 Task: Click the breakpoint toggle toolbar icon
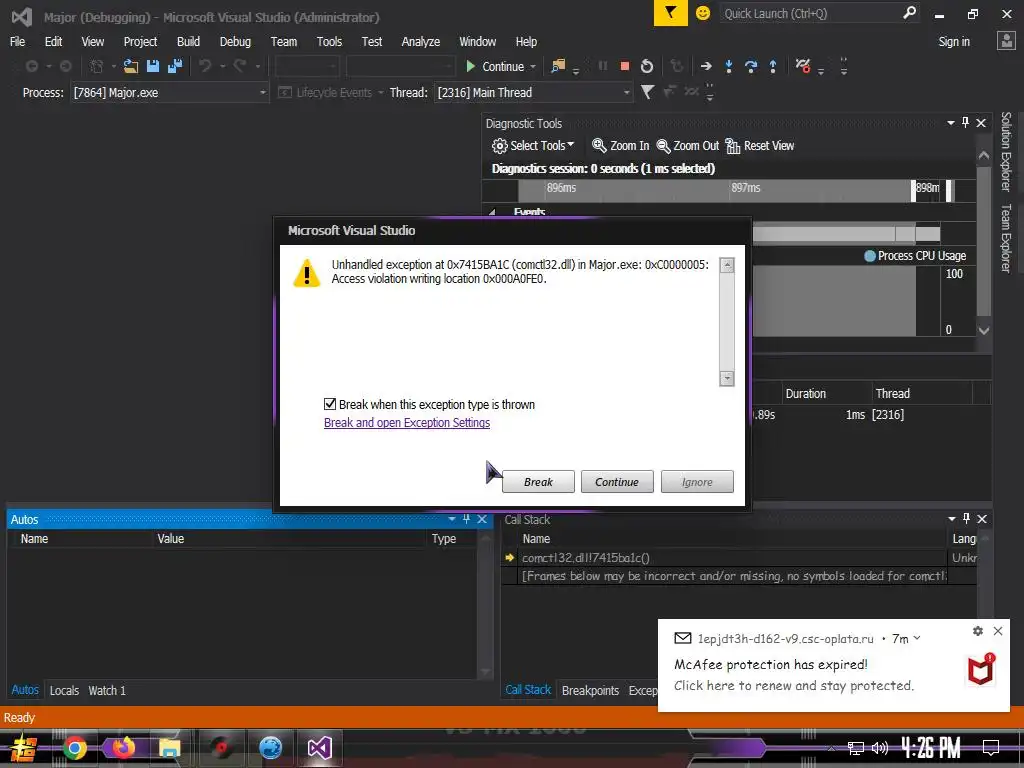pos(803,66)
